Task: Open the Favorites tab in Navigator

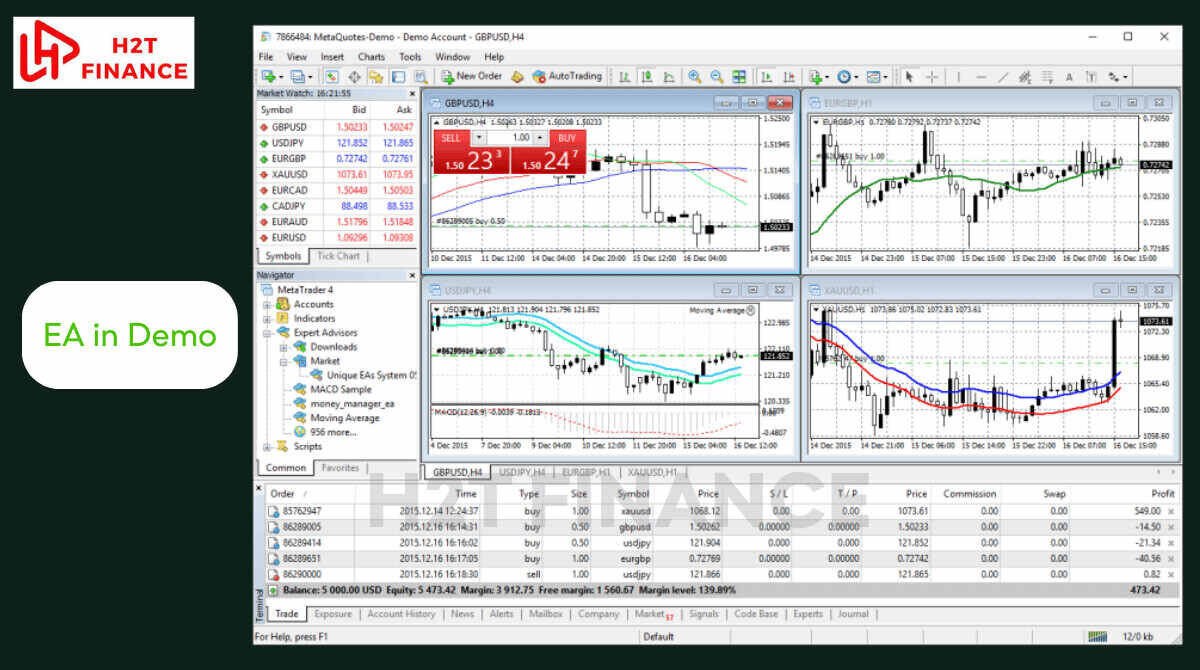Action: click(x=340, y=467)
